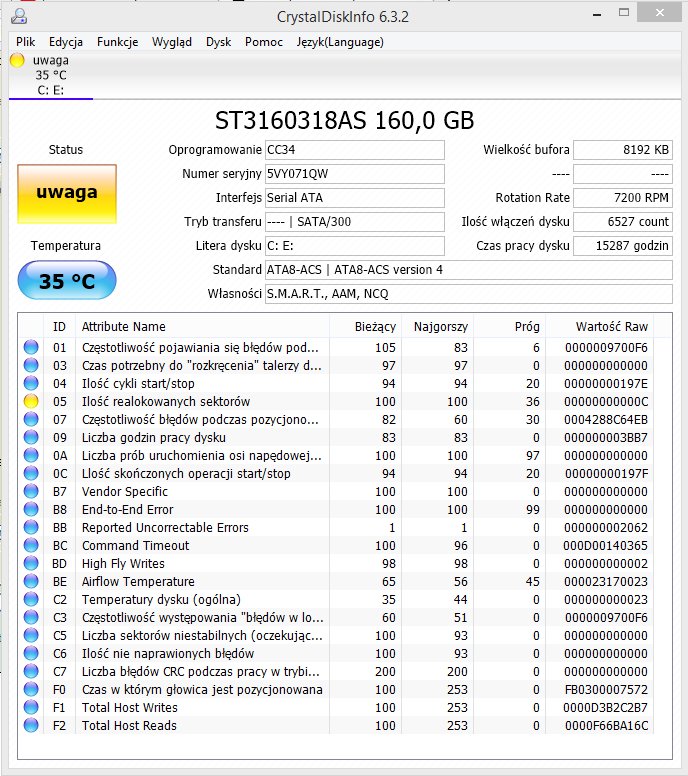Click the blue status icon for attribute 01
Screen dimensions: 688x776
tap(31, 347)
